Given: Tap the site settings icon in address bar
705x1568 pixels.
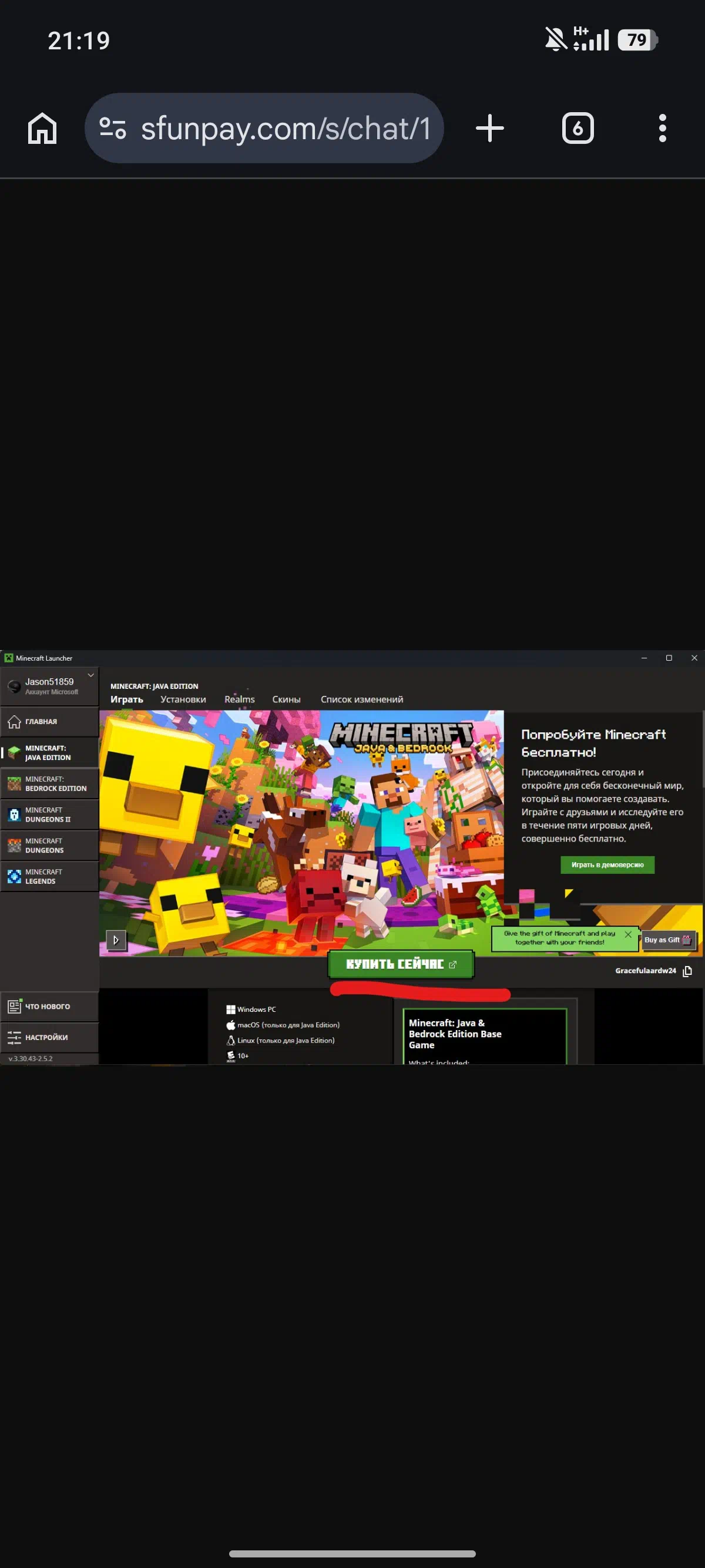Looking at the screenshot, I should 113,129.
